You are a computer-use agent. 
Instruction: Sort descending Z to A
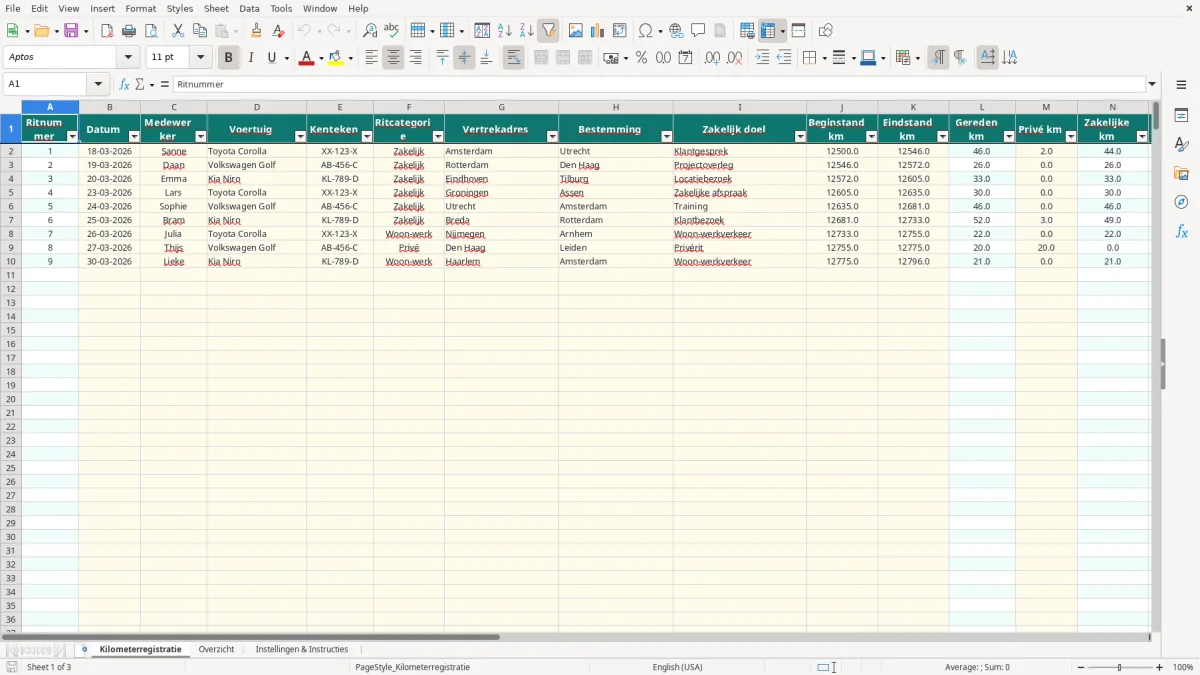[526, 31]
